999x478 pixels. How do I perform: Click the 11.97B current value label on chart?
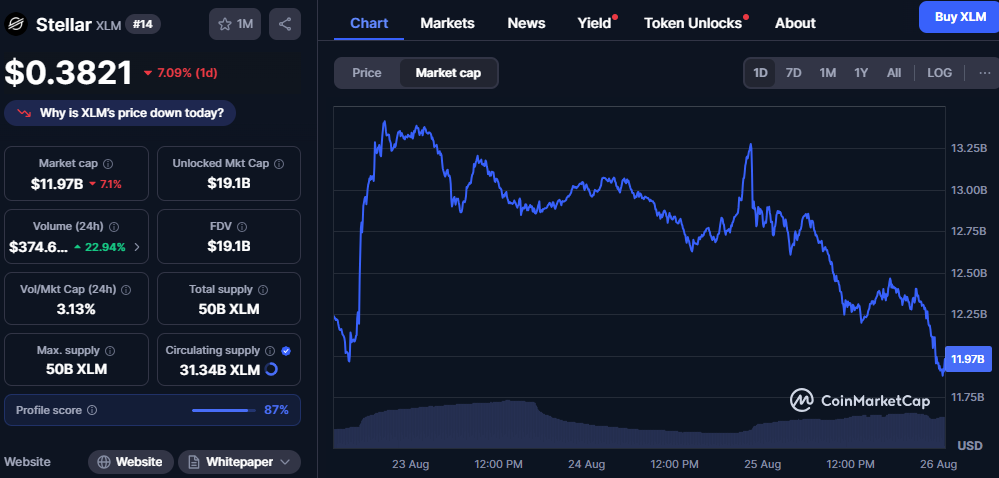tap(968, 359)
